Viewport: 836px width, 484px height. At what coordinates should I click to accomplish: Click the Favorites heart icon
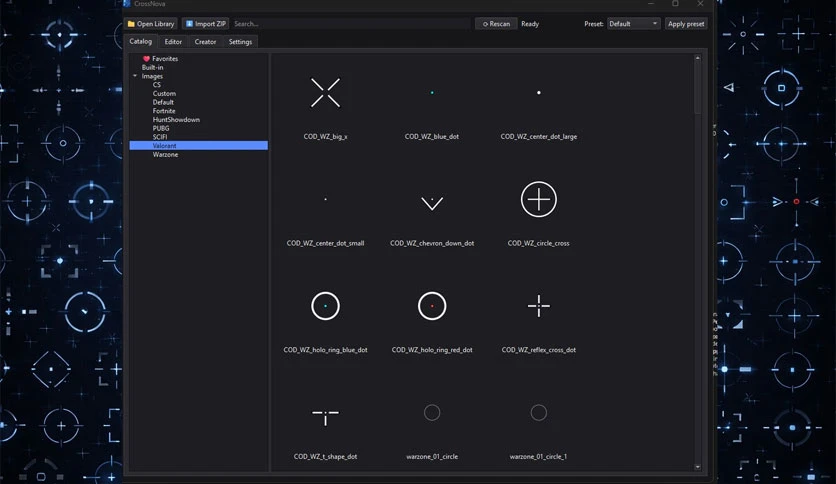[x=146, y=59]
